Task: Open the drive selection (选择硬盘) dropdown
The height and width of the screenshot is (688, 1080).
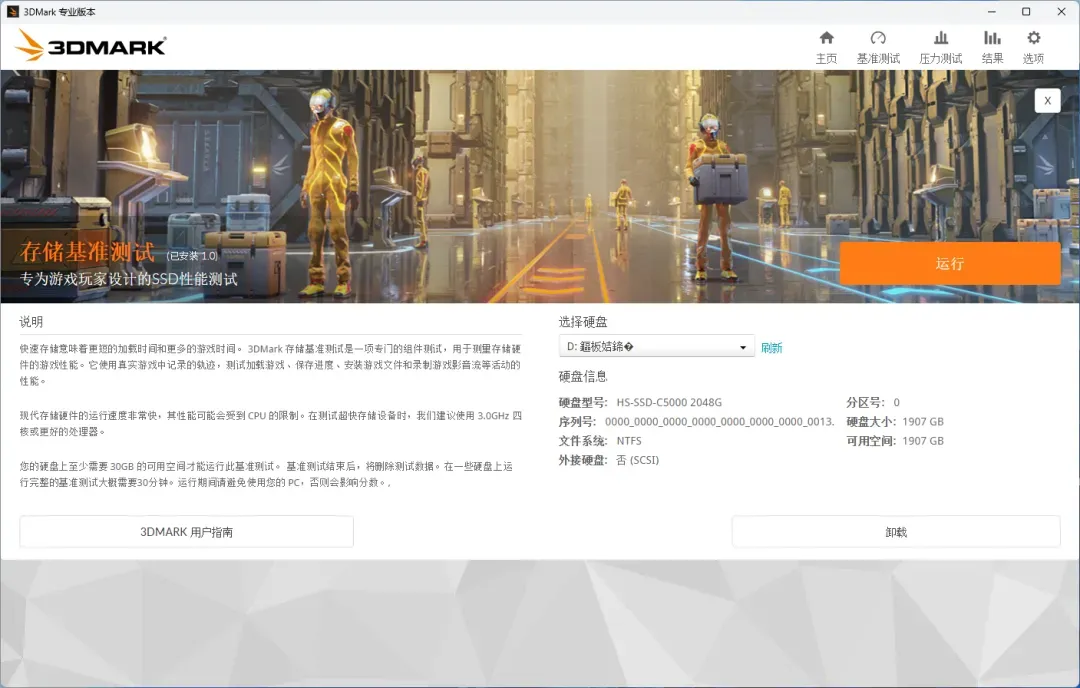Action: pyautogui.click(x=656, y=347)
